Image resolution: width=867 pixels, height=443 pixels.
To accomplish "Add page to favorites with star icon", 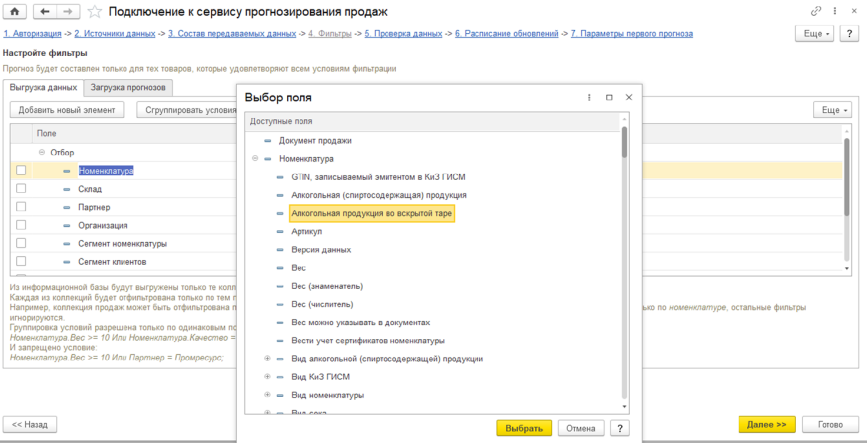I will 94,11.
